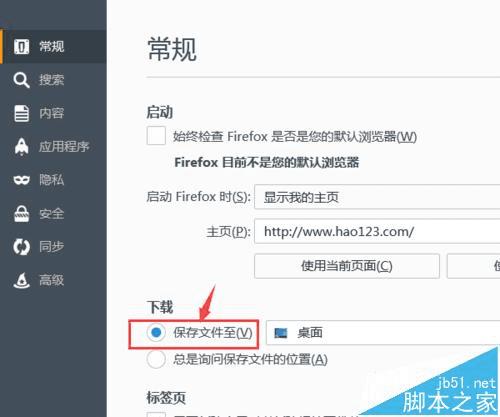Toggle the checkbox under 标签页 section
This screenshot has width=500, height=417.
[156, 415]
